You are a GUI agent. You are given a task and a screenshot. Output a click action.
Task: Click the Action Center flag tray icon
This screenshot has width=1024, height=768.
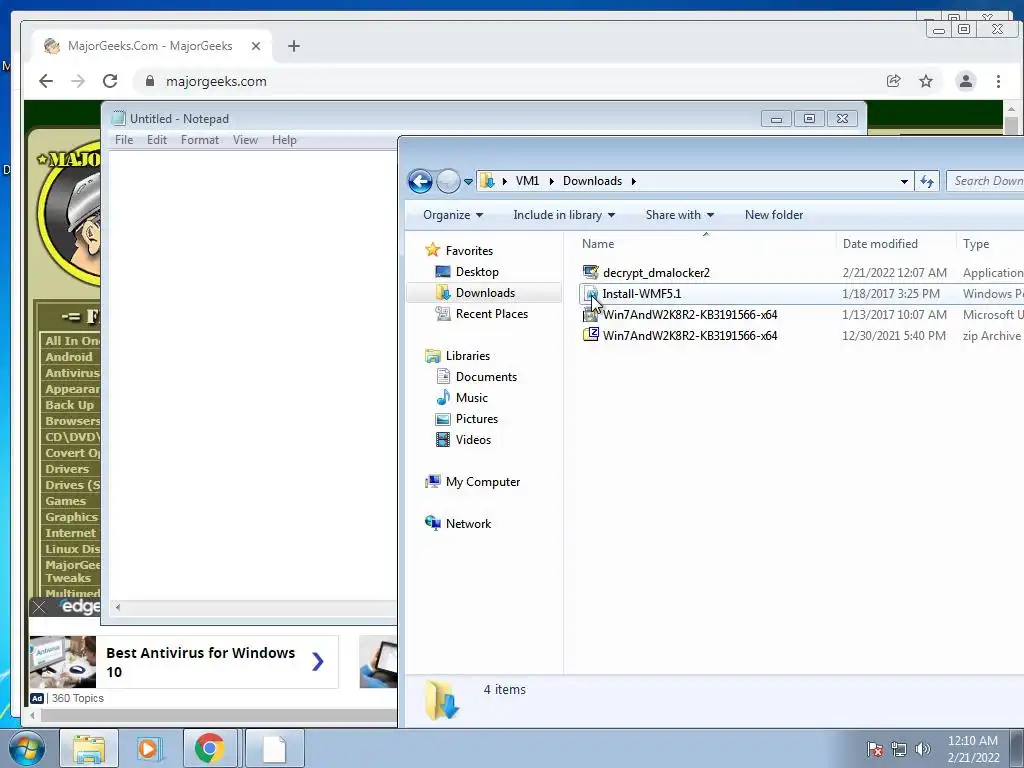coord(875,749)
